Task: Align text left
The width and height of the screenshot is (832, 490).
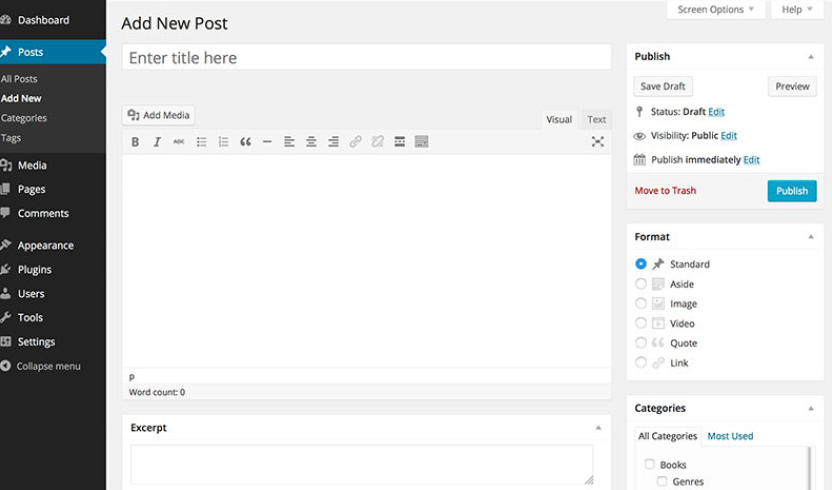Action: [x=289, y=142]
